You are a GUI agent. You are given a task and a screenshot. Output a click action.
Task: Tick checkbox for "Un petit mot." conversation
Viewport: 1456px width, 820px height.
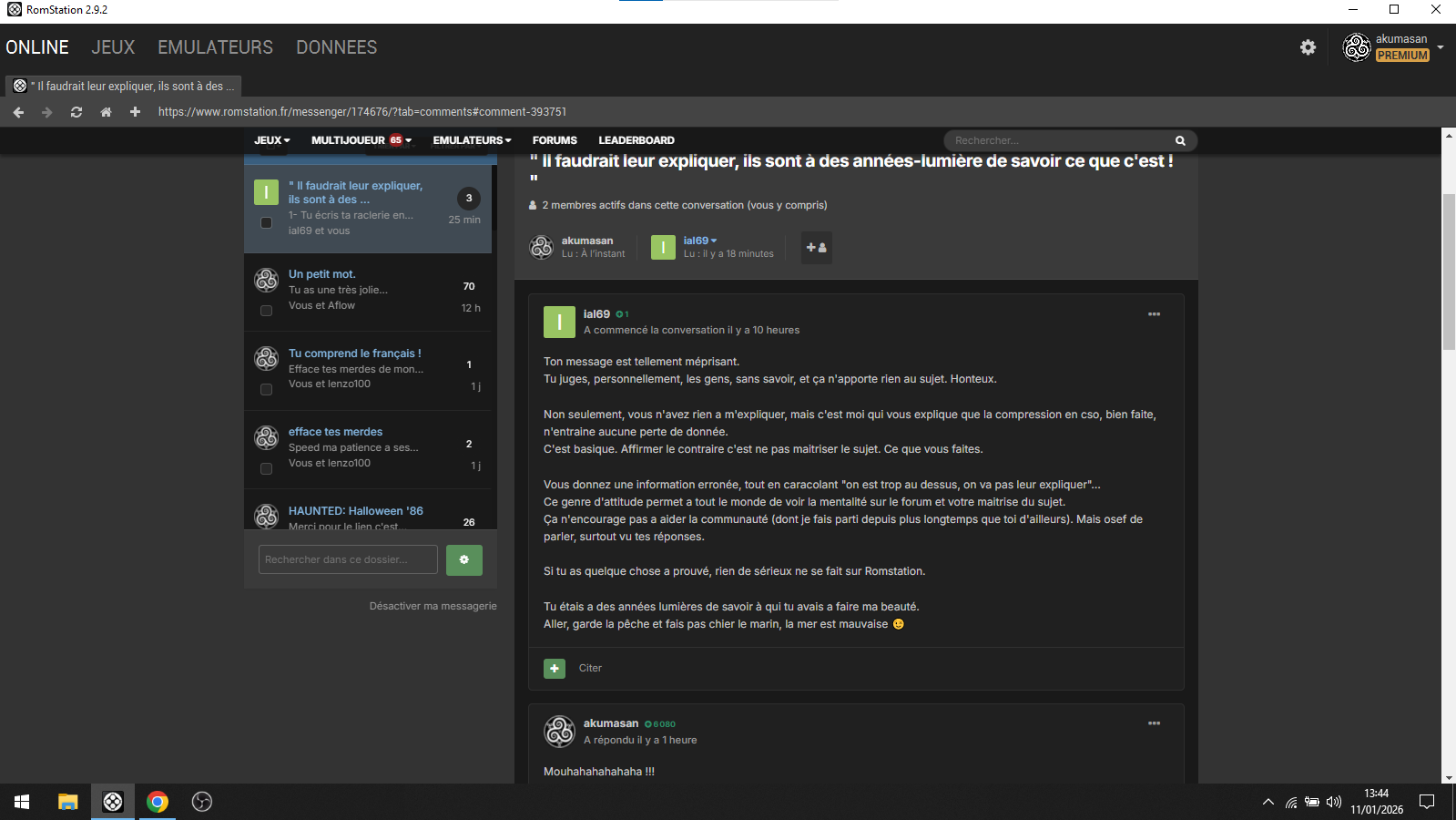[x=266, y=311]
